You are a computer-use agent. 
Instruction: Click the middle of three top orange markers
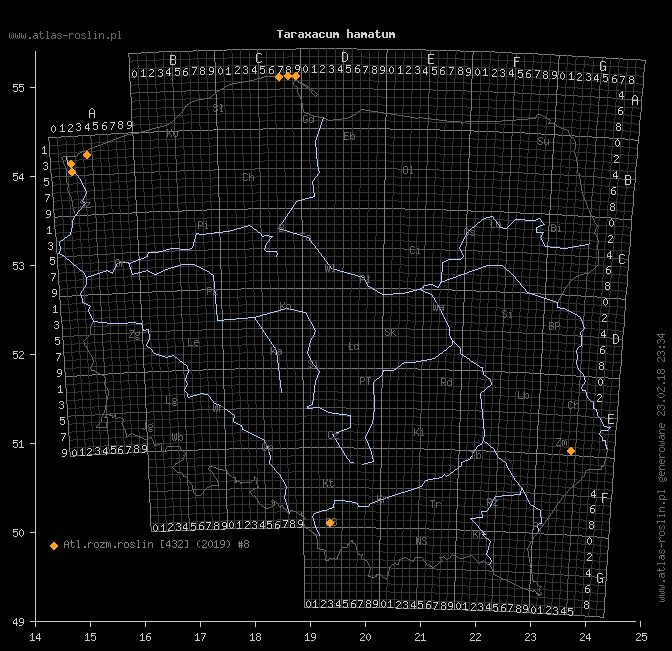point(288,76)
